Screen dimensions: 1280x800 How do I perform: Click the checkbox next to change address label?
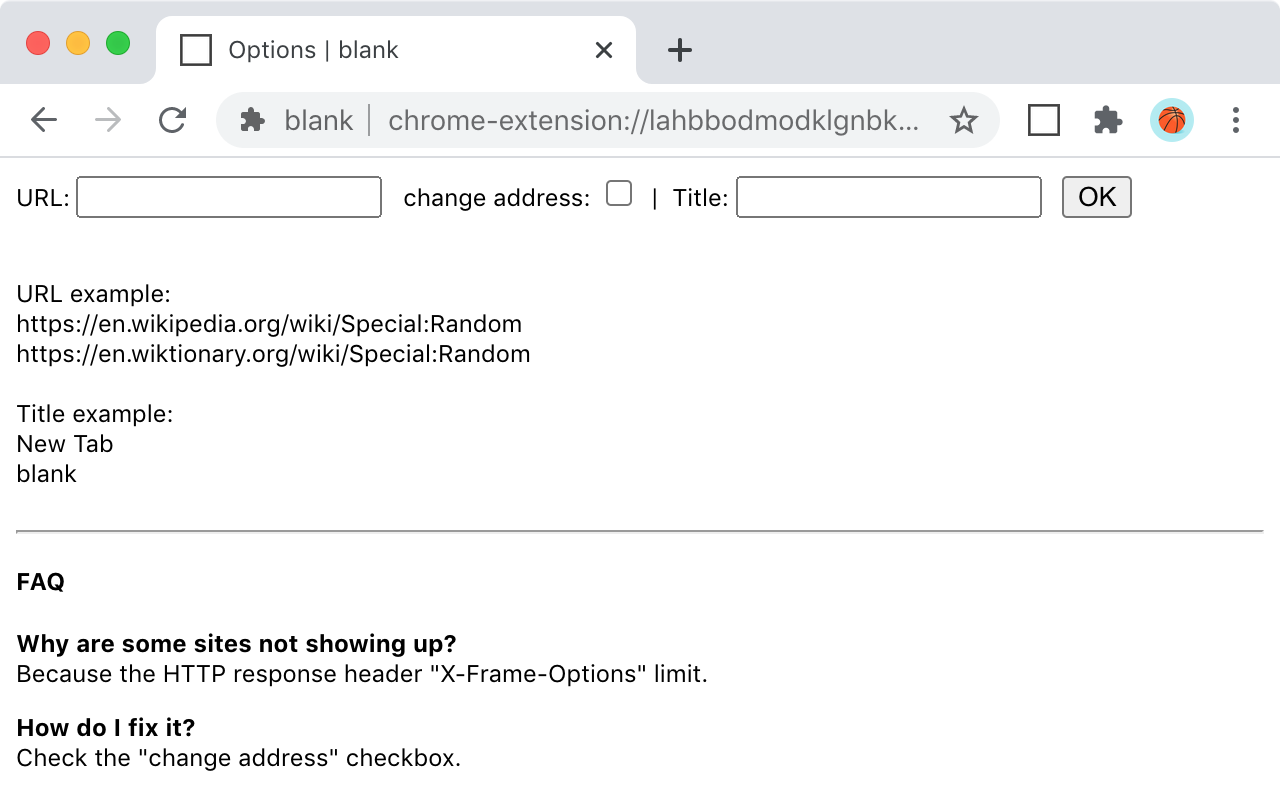pos(619,194)
